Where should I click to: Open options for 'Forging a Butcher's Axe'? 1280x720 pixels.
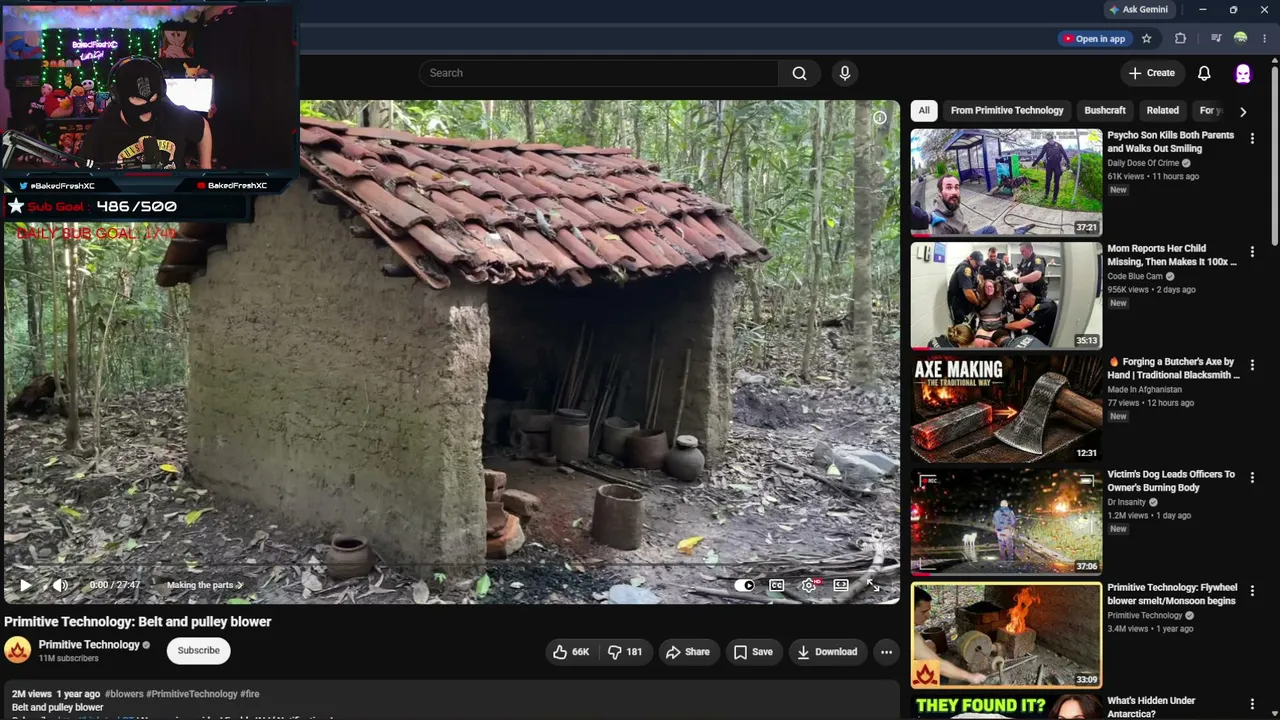1252,365
